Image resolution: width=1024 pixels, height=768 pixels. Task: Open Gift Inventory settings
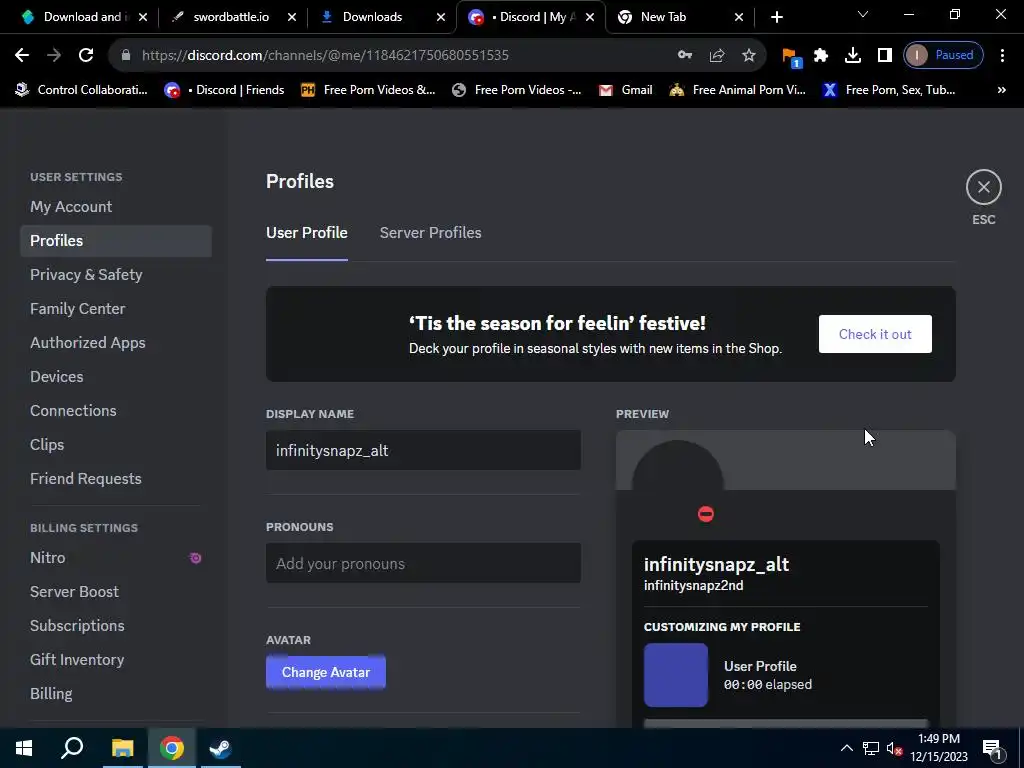coord(116,660)
